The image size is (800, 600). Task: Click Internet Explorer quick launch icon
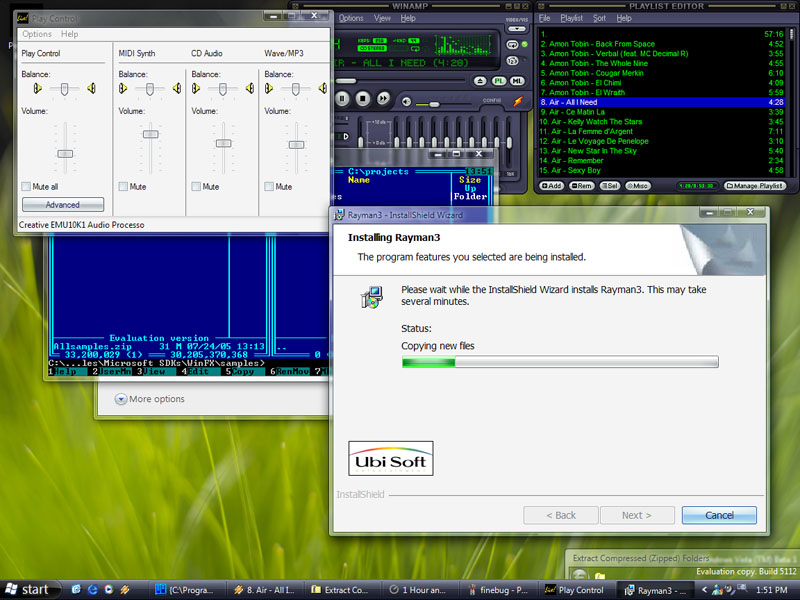[x=92, y=590]
